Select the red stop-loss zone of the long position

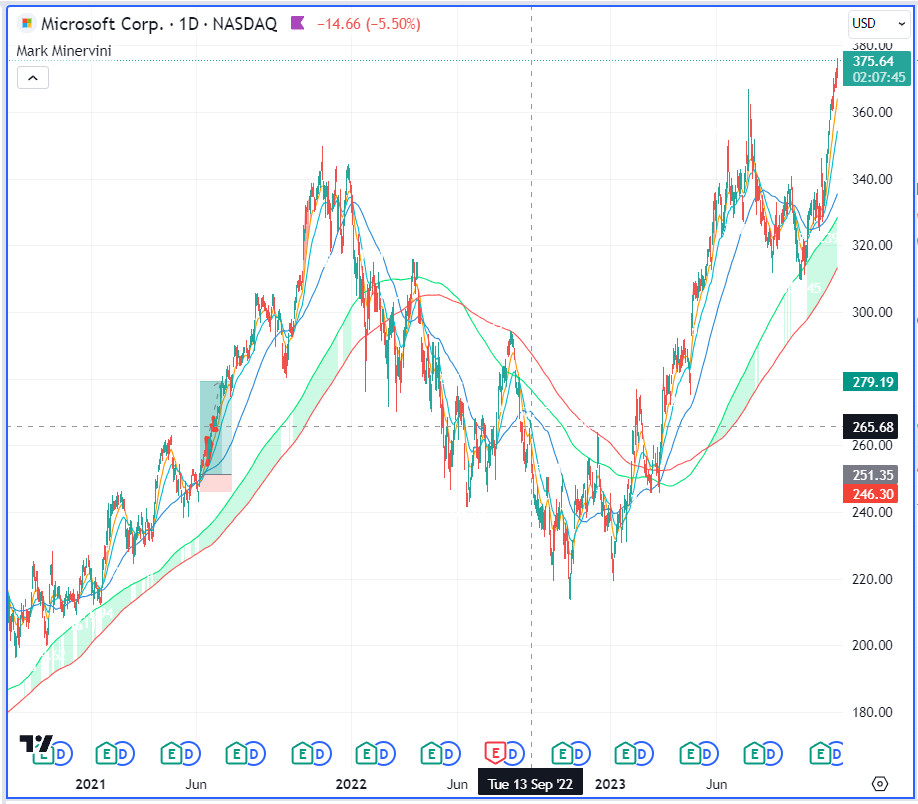pos(215,482)
